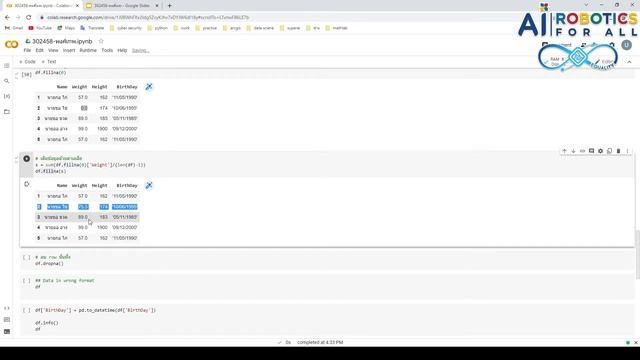Click the Saving... status link
640x360 pixels.
coord(140,50)
